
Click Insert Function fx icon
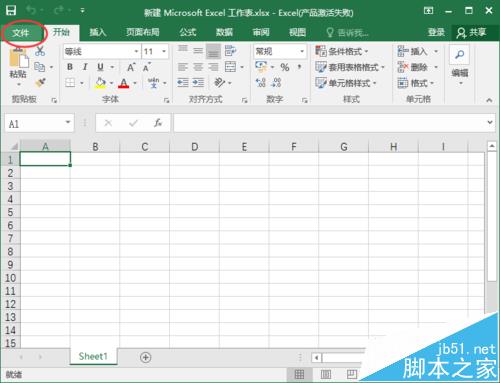(x=158, y=123)
